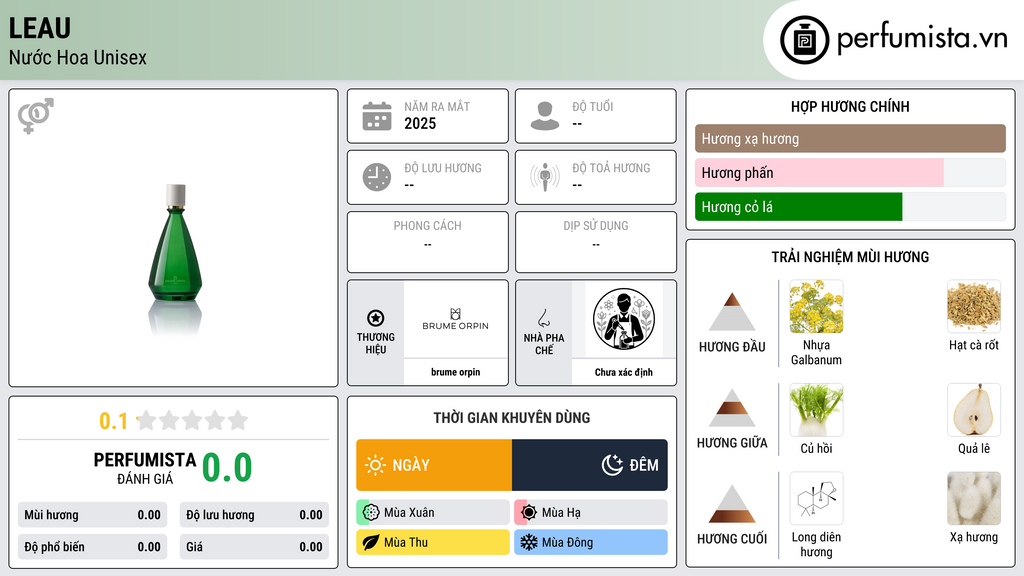Click the Hương cuối pyramid icon
The width and height of the screenshot is (1024, 576).
coord(732,504)
